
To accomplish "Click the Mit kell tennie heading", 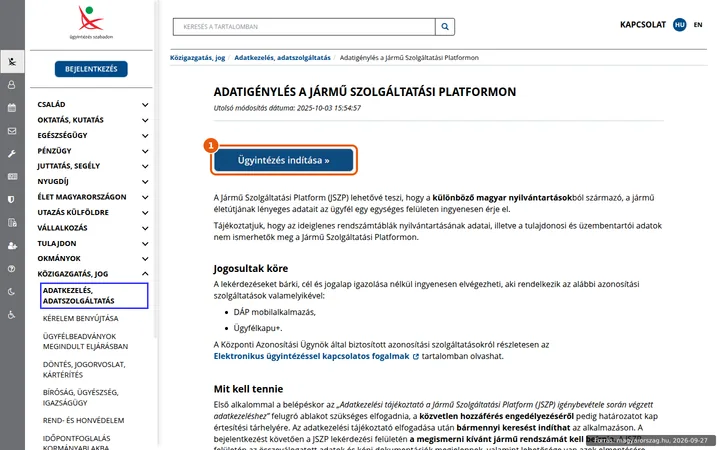I will [x=248, y=389].
